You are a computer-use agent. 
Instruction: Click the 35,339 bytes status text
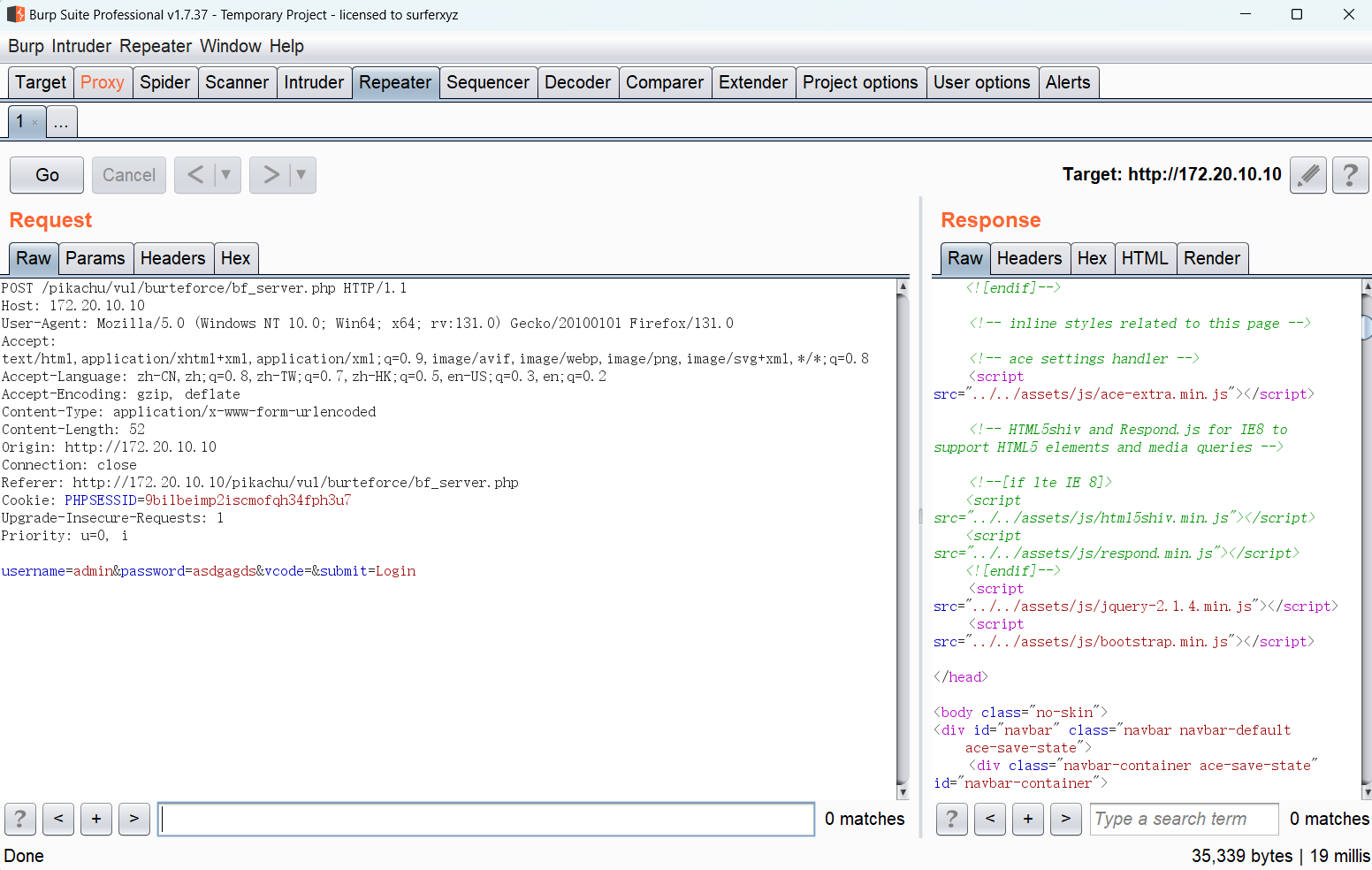(x=1242, y=856)
